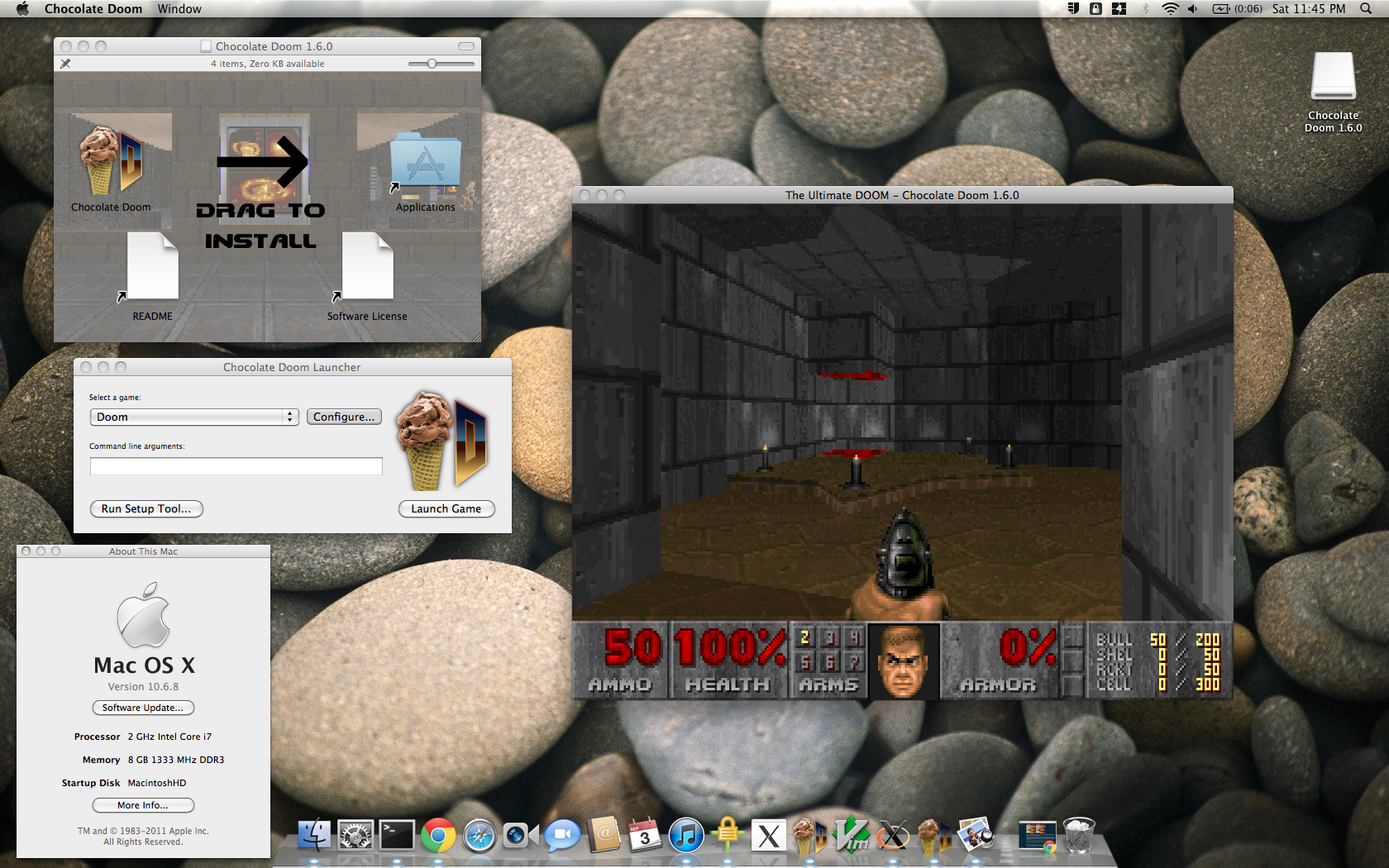1389x868 pixels.
Task: Click the padlock icon in menu bar
Action: click(1095, 9)
